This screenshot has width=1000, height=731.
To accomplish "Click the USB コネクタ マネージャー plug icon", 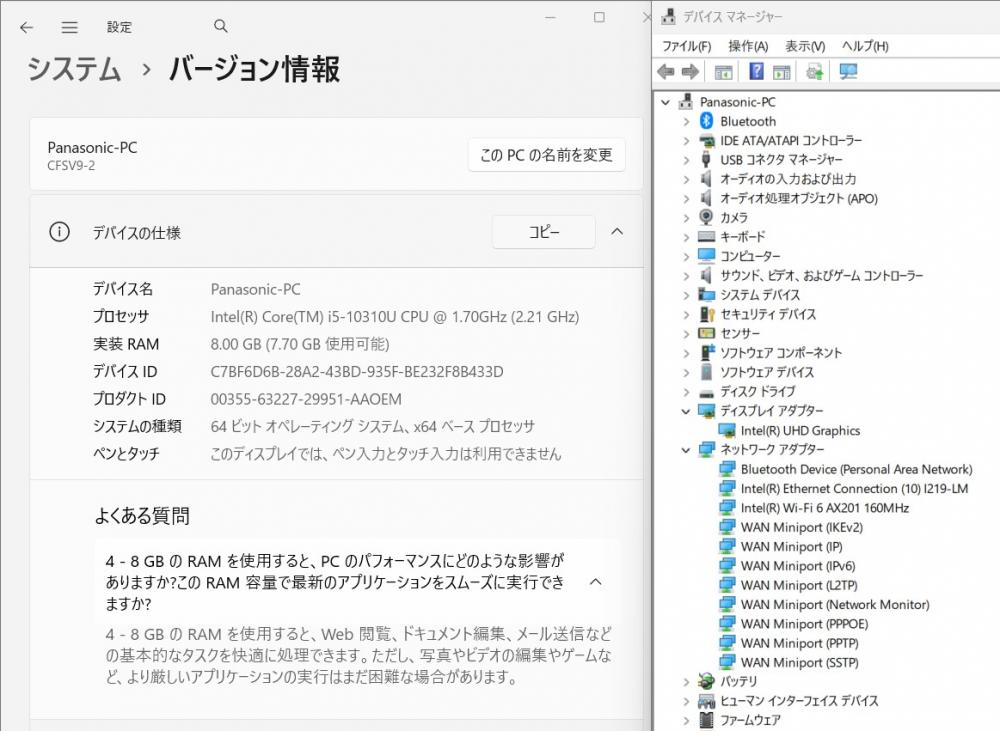I will tap(706, 159).
